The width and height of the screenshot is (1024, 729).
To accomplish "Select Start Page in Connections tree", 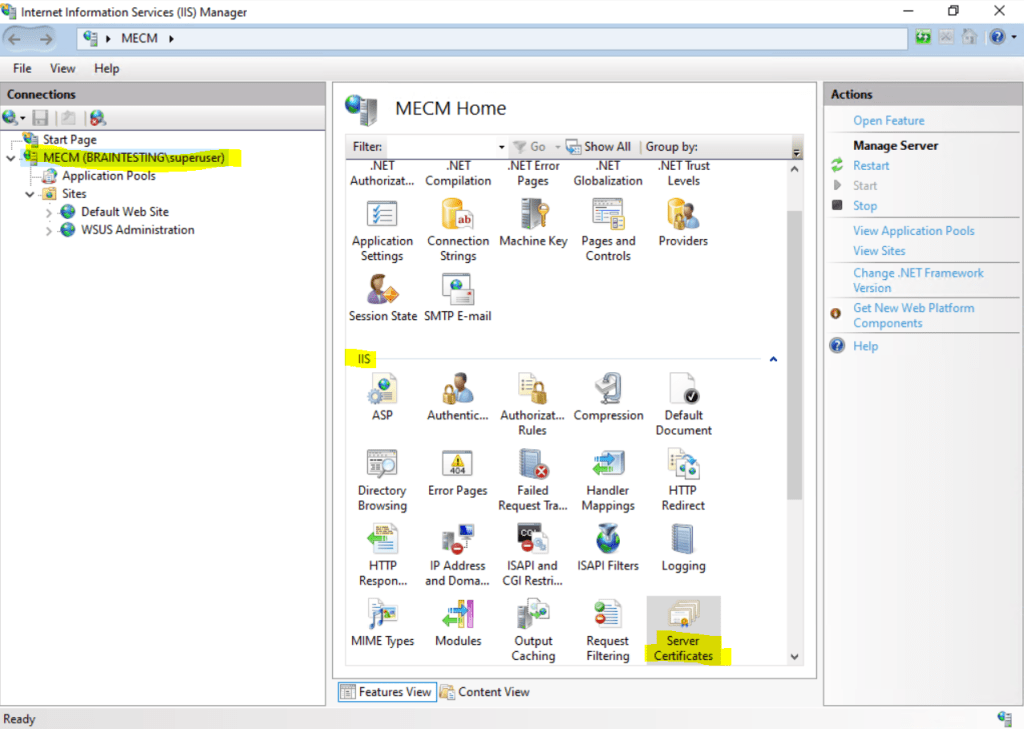I will pos(69,139).
